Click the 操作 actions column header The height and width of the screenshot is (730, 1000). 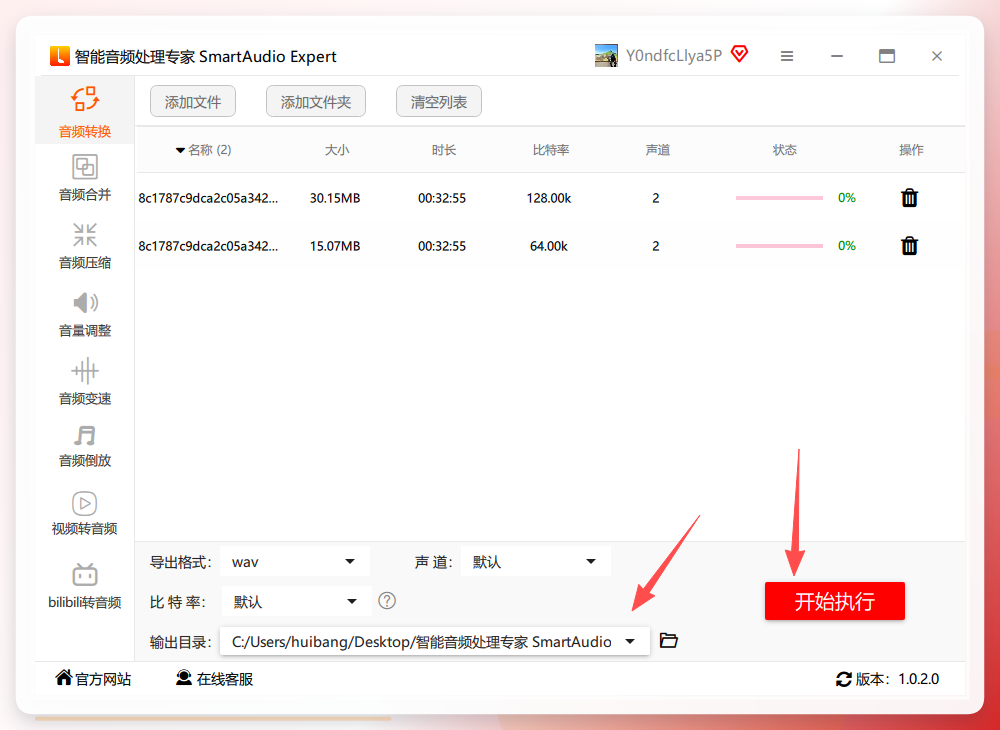[x=911, y=150]
